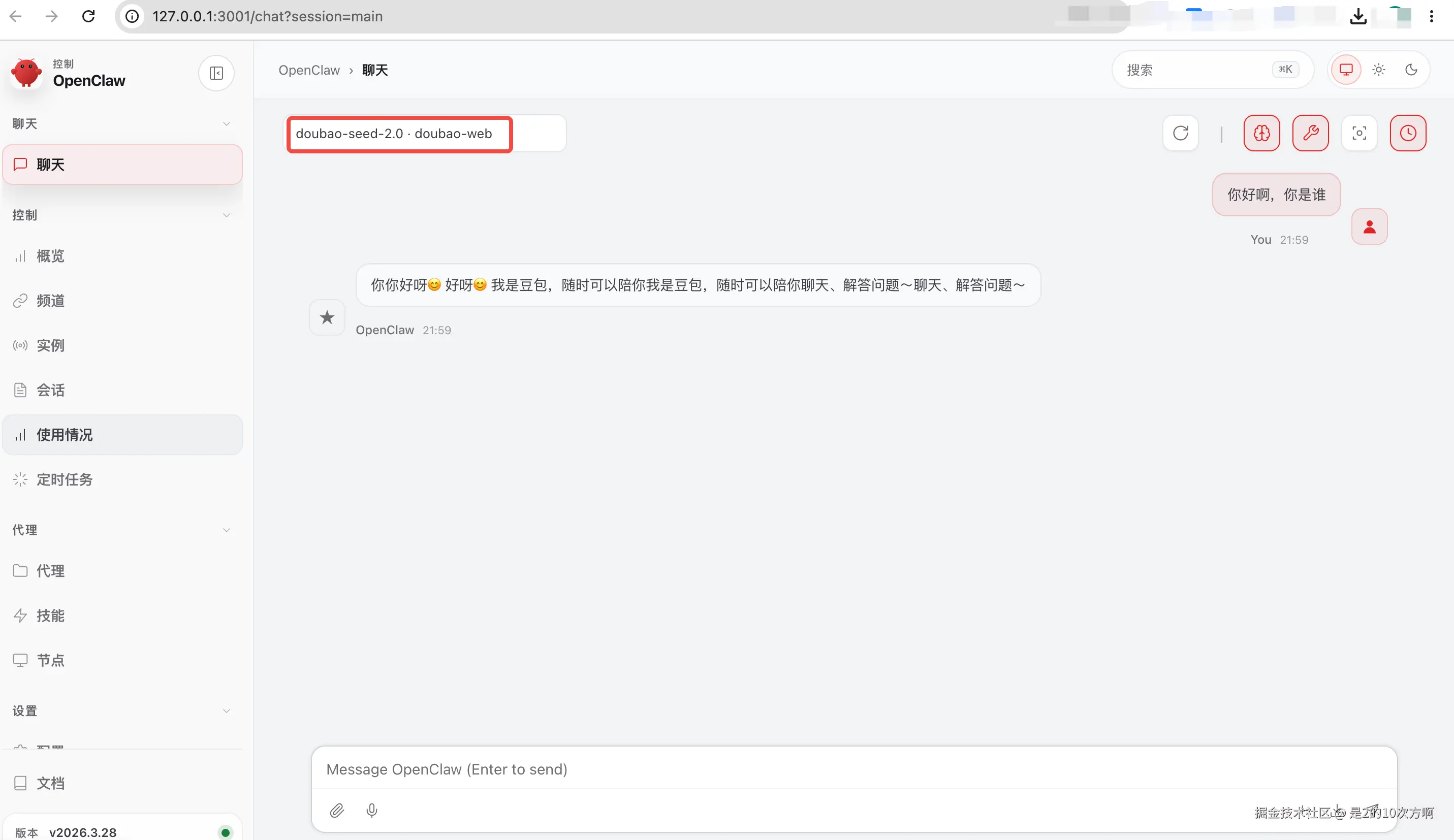Click the OpenClaw breadcrumb link
This screenshot has width=1454, height=840.
pyautogui.click(x=309, y=71)
